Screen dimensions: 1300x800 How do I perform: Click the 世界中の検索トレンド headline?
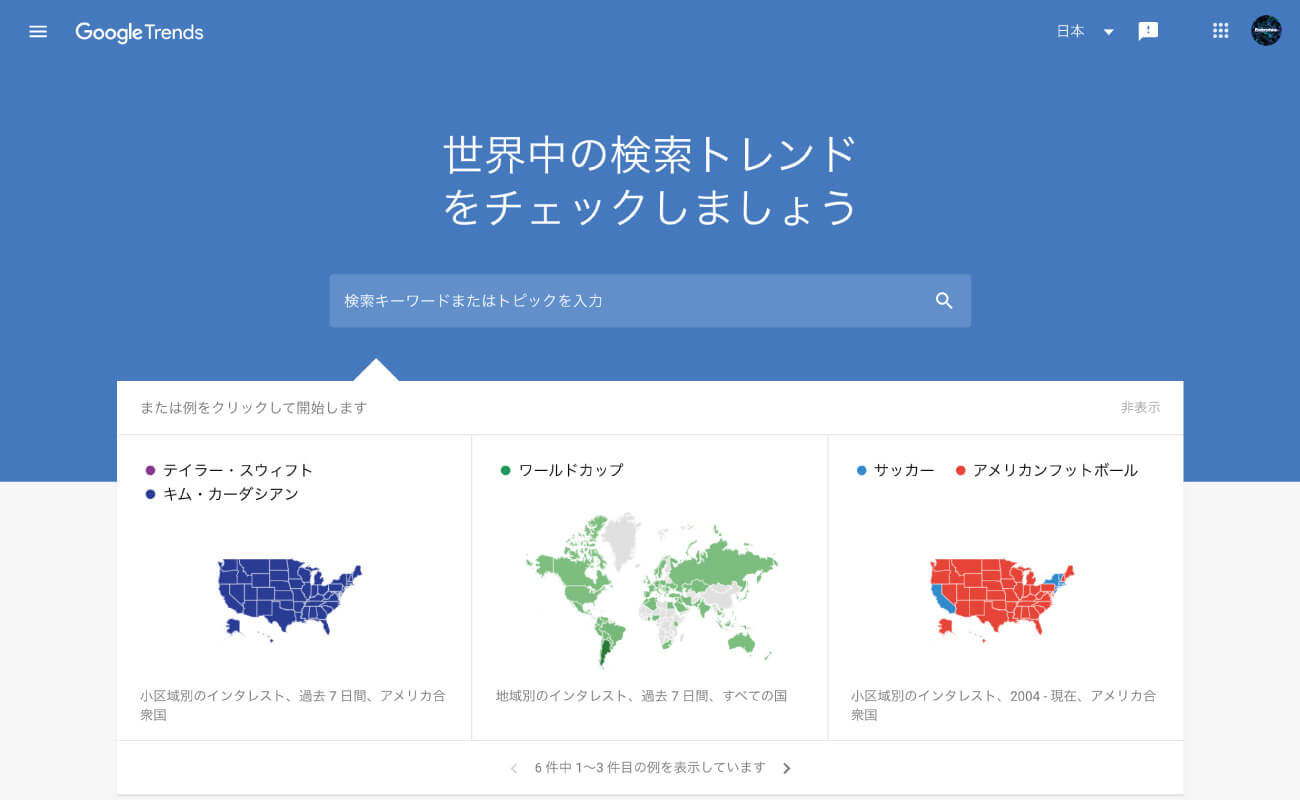pyautogui.click(x=650, y=180)
